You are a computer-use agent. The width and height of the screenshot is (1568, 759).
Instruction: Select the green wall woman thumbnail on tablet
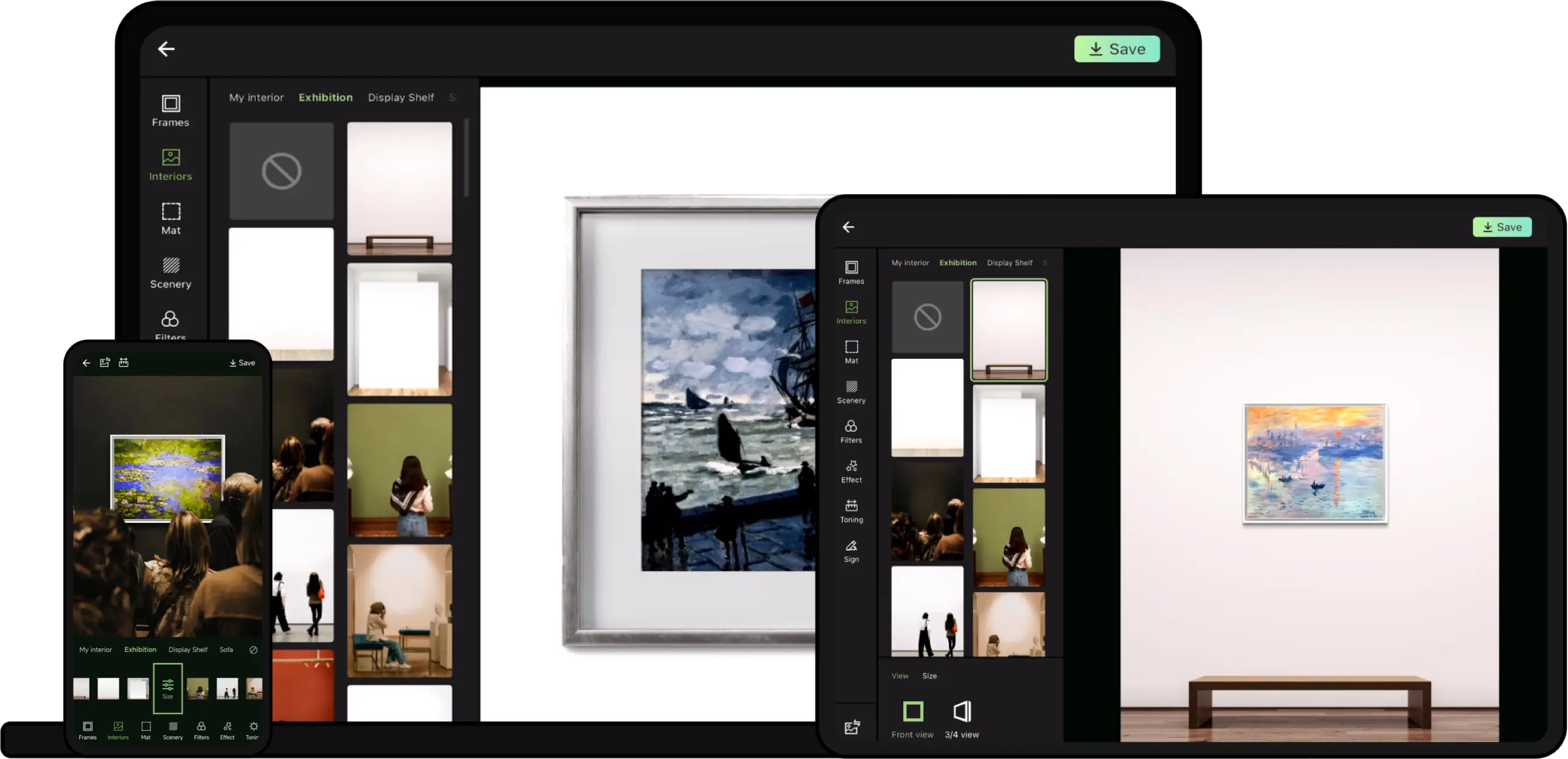pos(1009,538)
